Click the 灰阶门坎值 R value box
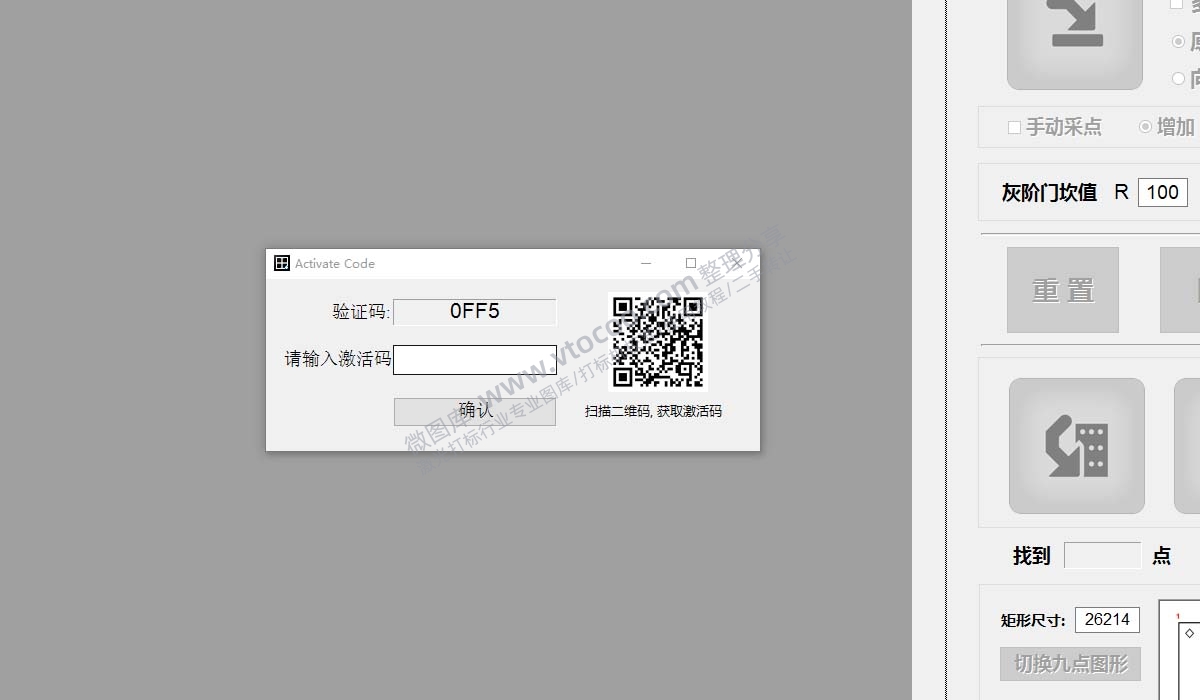 1164,192
